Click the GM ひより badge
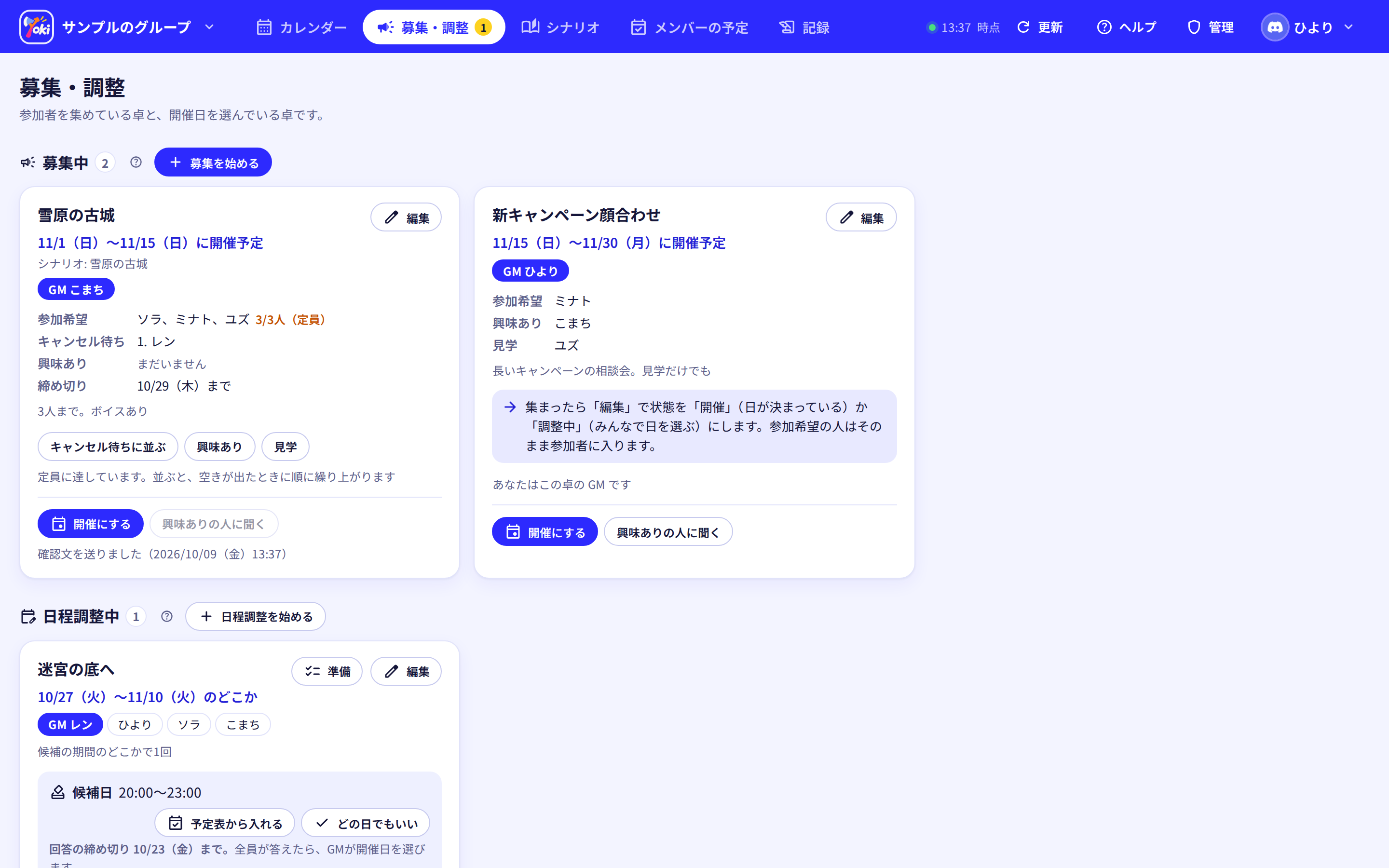The image size is (1389, 868). coord(531,271)
